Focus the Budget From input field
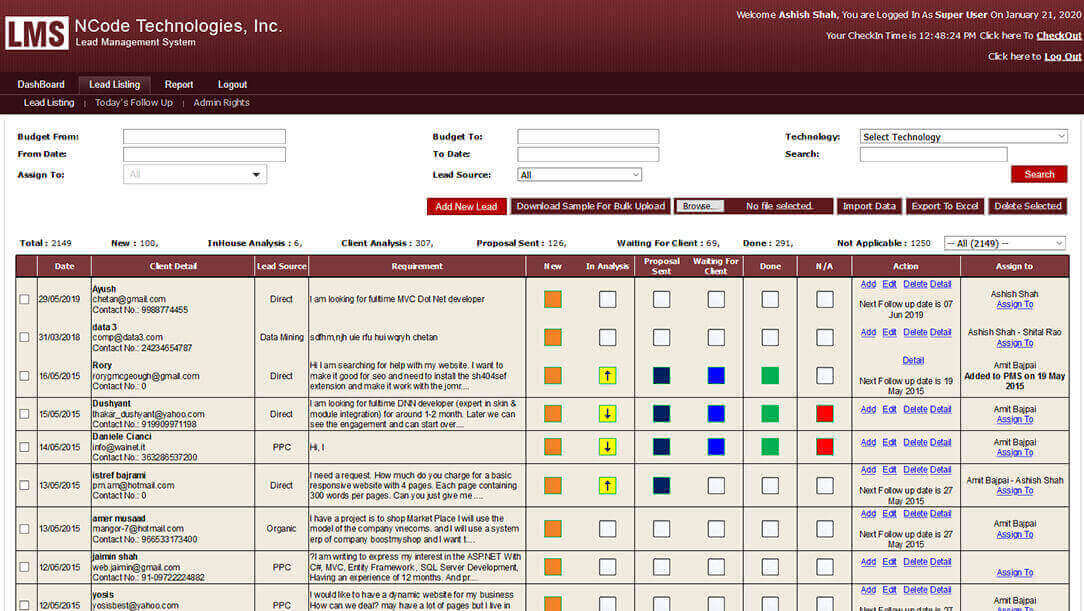 pyautogui.click(x=204, y=137)
